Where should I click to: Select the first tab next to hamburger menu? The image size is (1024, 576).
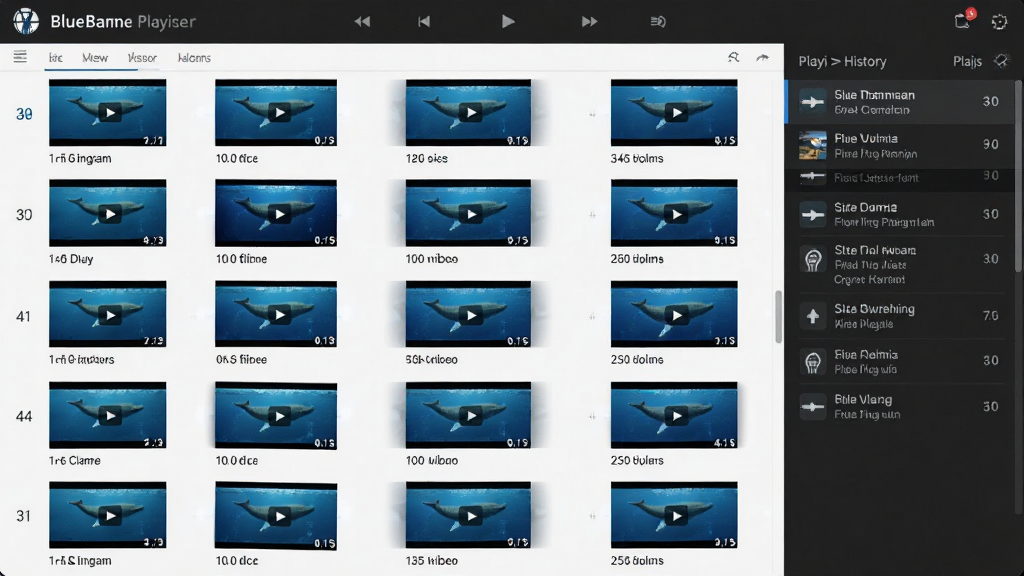coord(56,57)
